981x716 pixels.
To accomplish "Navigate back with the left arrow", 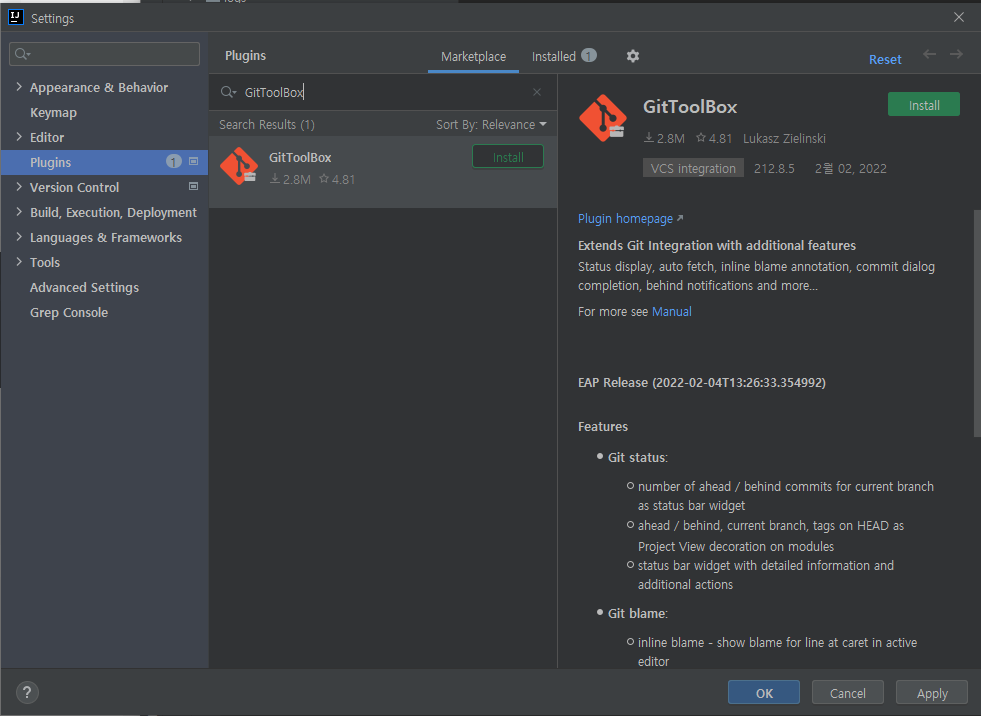I will [x=929, y=54].
